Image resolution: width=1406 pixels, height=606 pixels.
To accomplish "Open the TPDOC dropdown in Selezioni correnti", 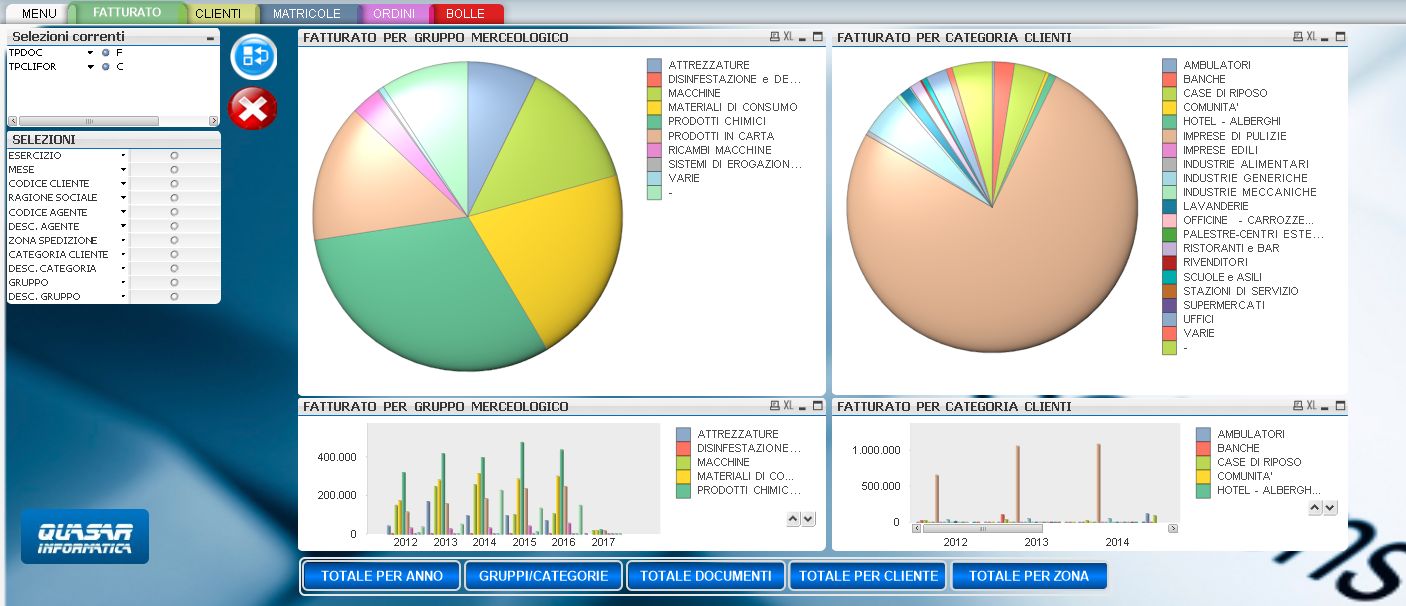I will tap(90, 52).
